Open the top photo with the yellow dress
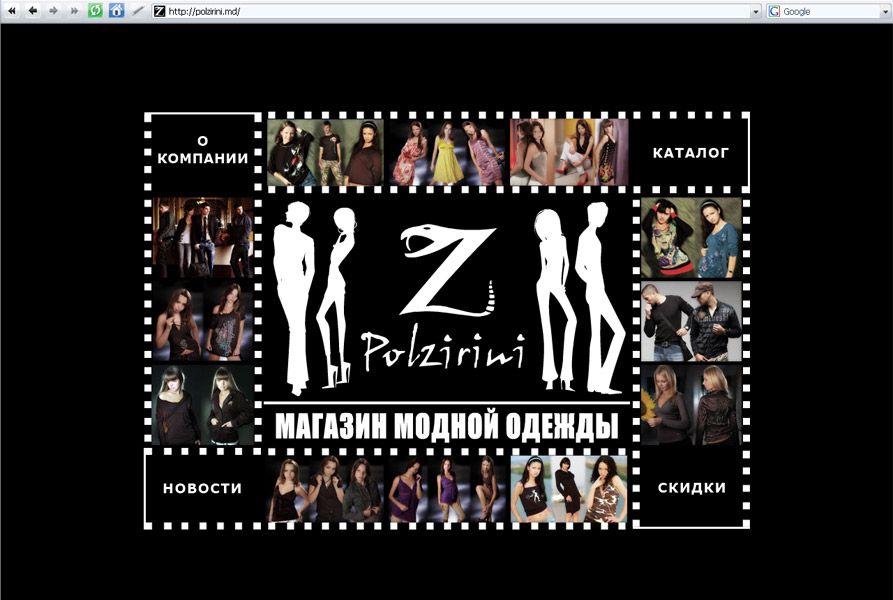Viewport: 893px width, 600px height. (x=447, y=152)
